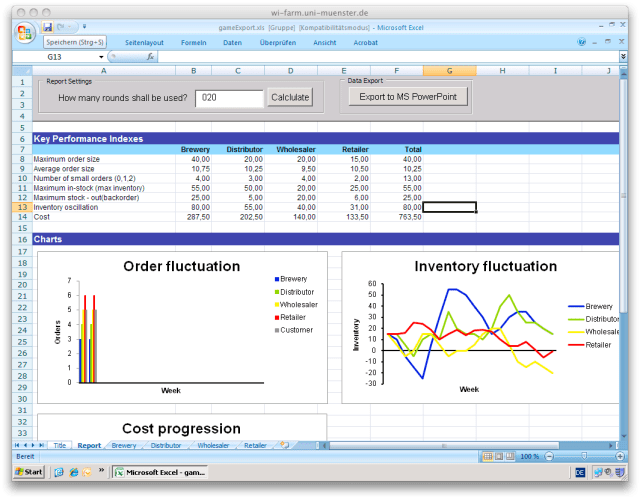Screen dimensions: 640x499
Task: Expand the formula bar
Action: 623,56
